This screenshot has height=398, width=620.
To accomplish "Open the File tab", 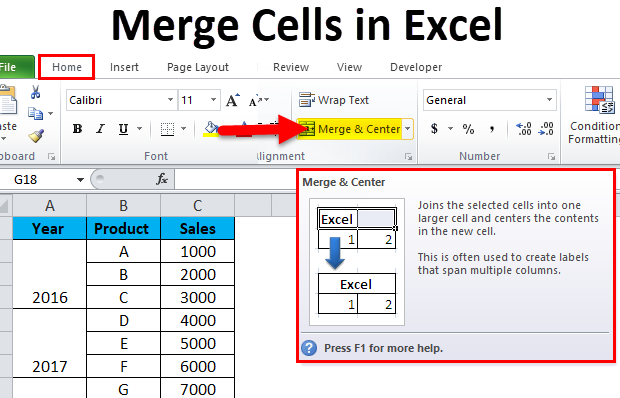I will point(16,67).
